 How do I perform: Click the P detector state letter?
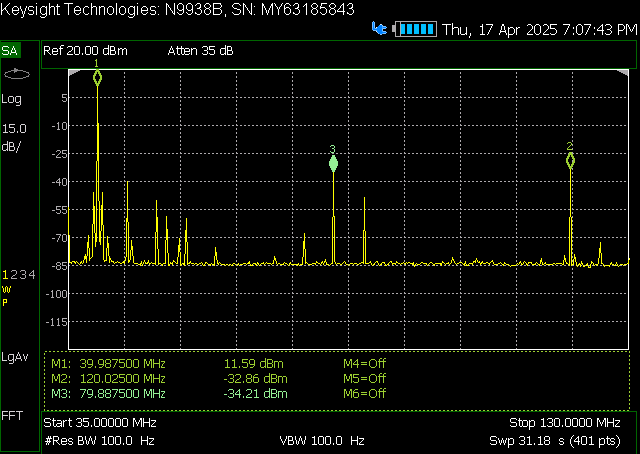click(x=5, y=303)
